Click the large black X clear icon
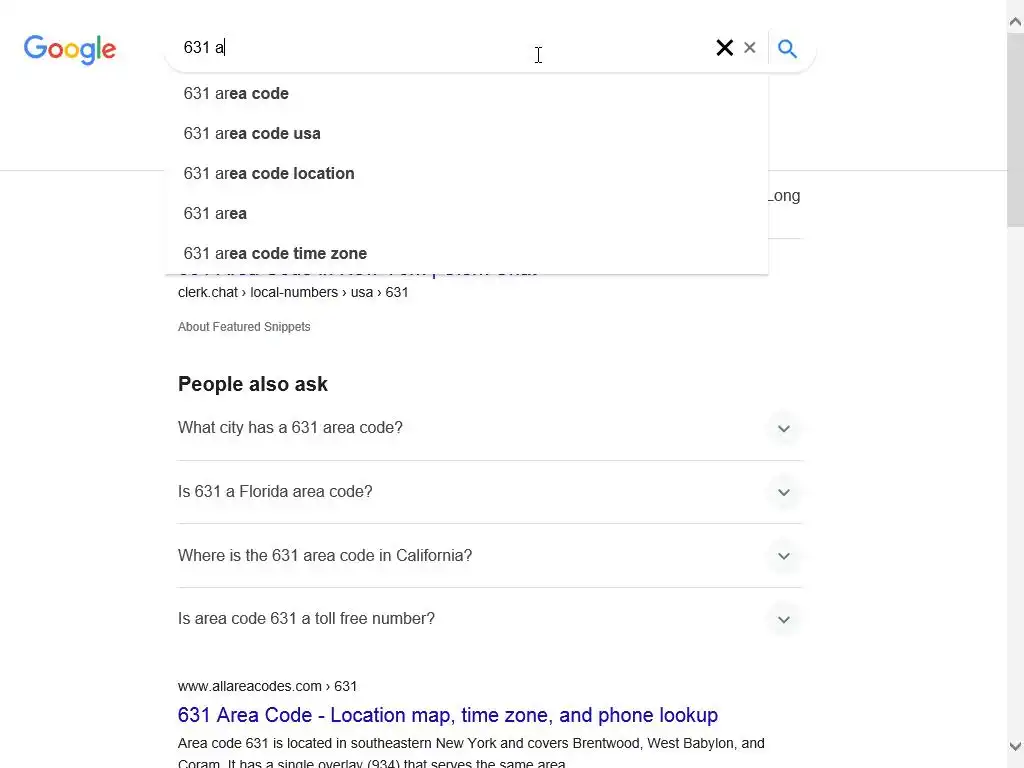 point(725,48)
